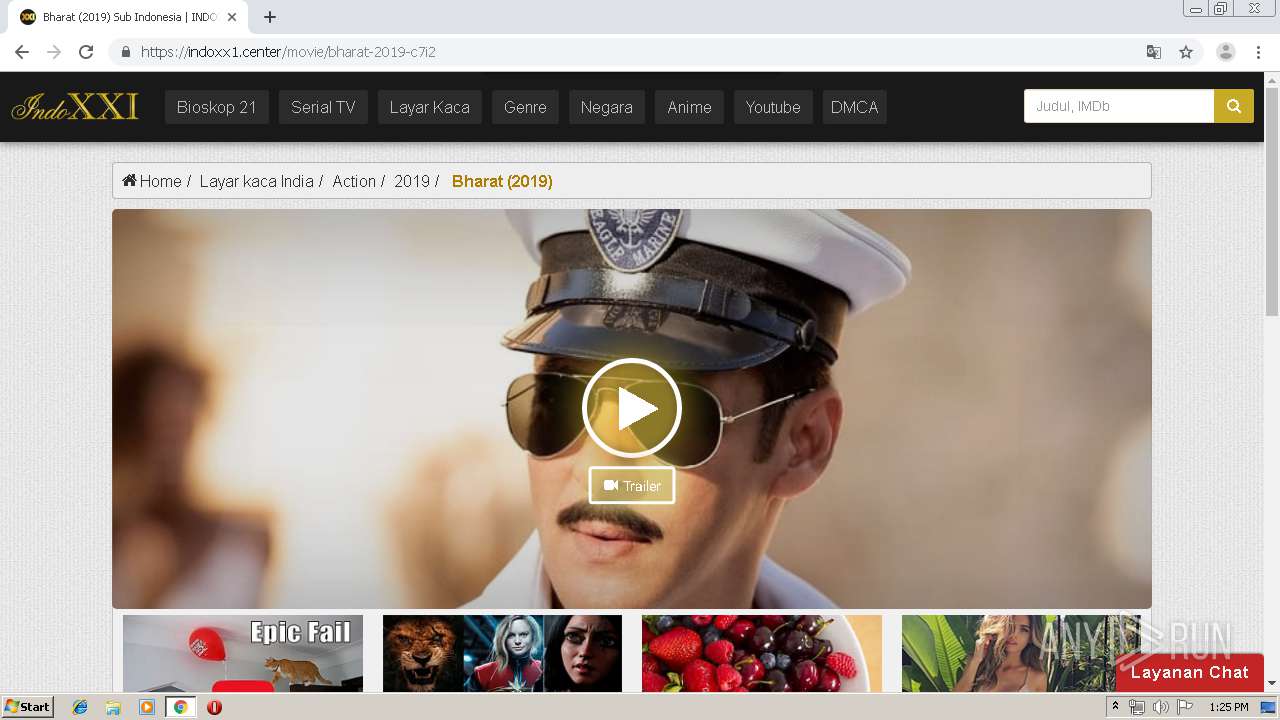1280x720 pixels.
Task: Open DMCA page
Action: tap(855, 107)
